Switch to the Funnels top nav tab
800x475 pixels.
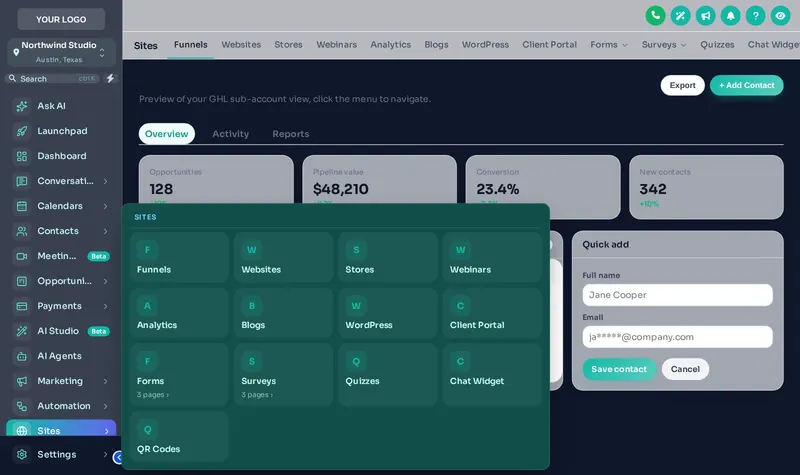[x=190, y=45]
